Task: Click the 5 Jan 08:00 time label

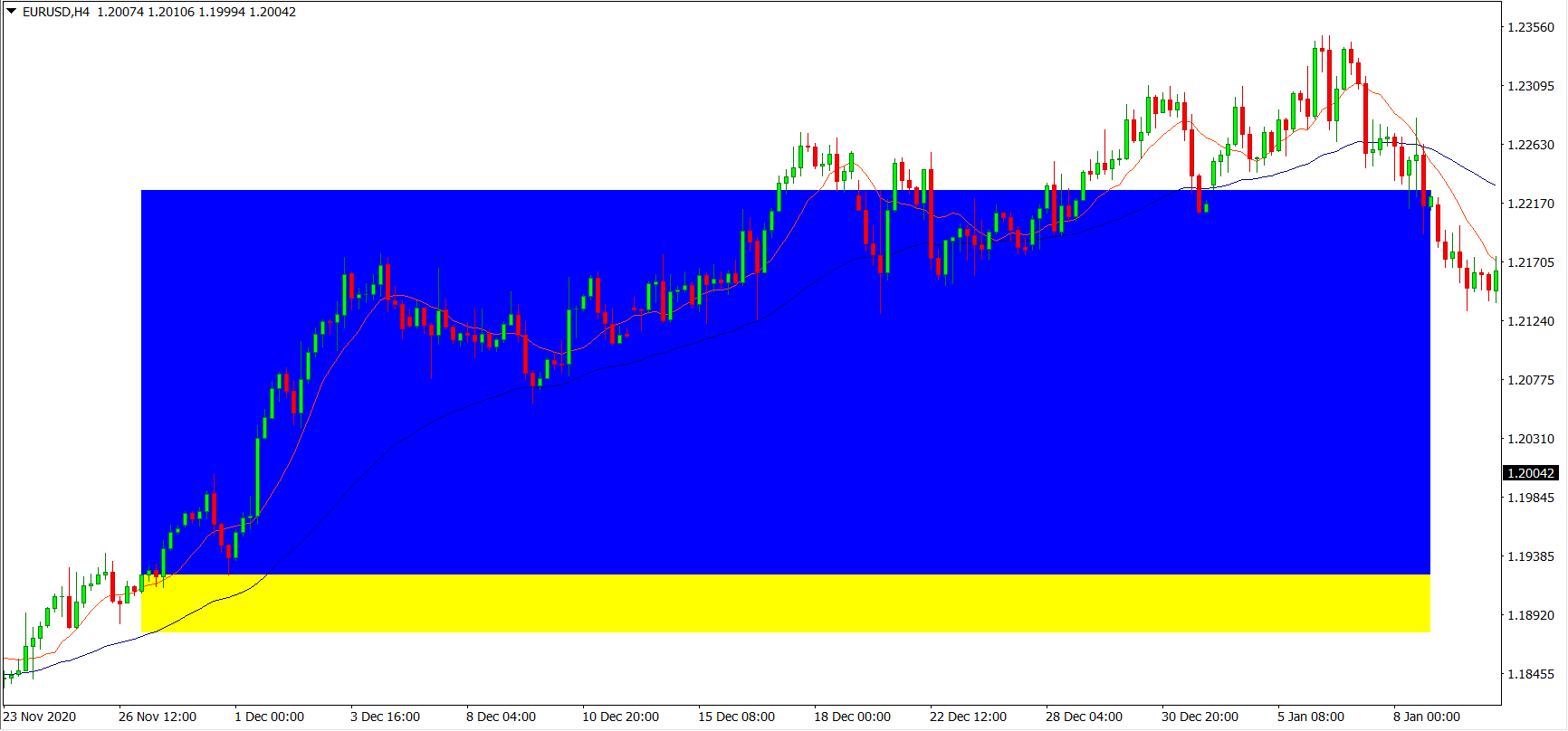Action: point(1312,717)
